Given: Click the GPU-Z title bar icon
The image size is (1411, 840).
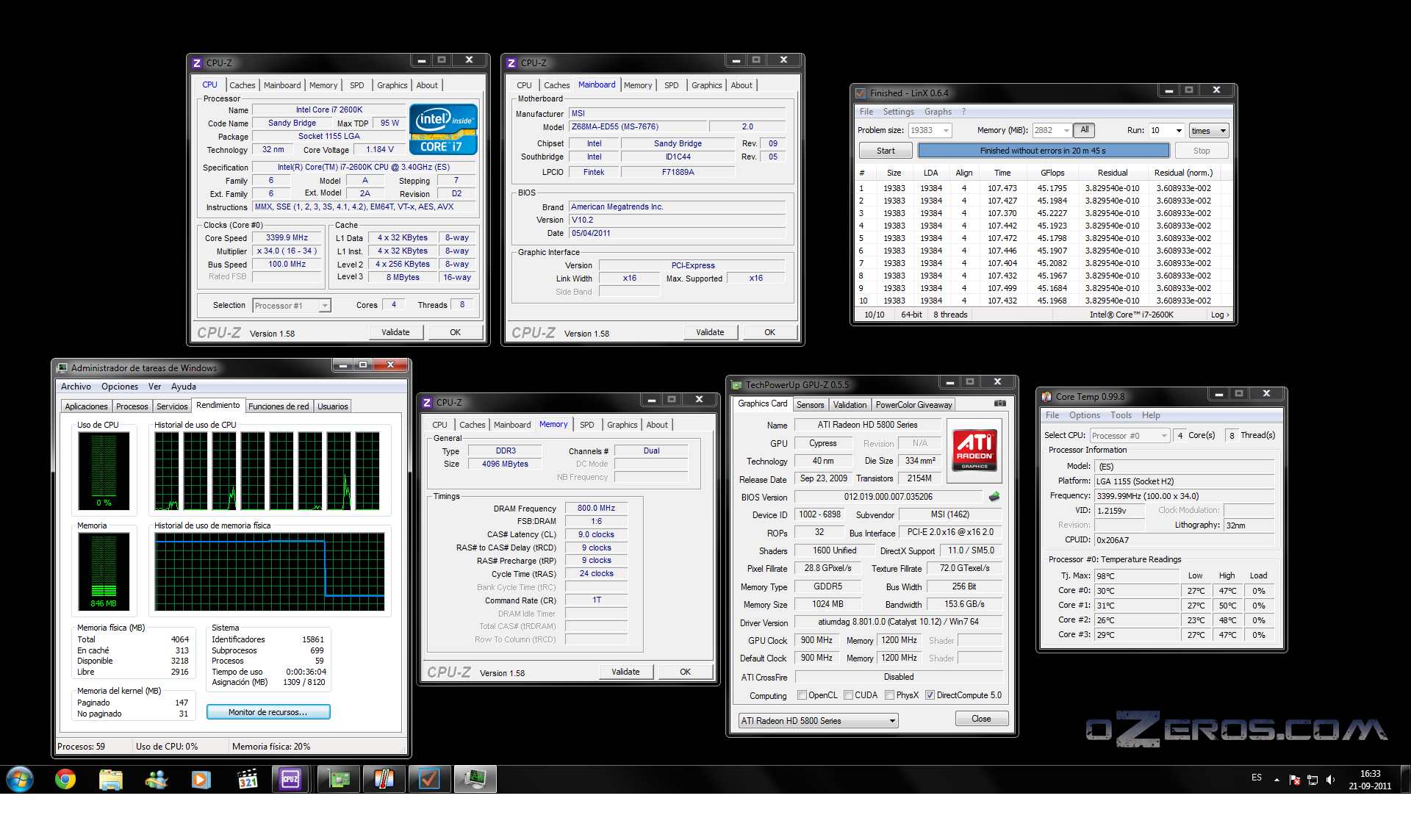Looking at the screenshot, I should (736, 385).
